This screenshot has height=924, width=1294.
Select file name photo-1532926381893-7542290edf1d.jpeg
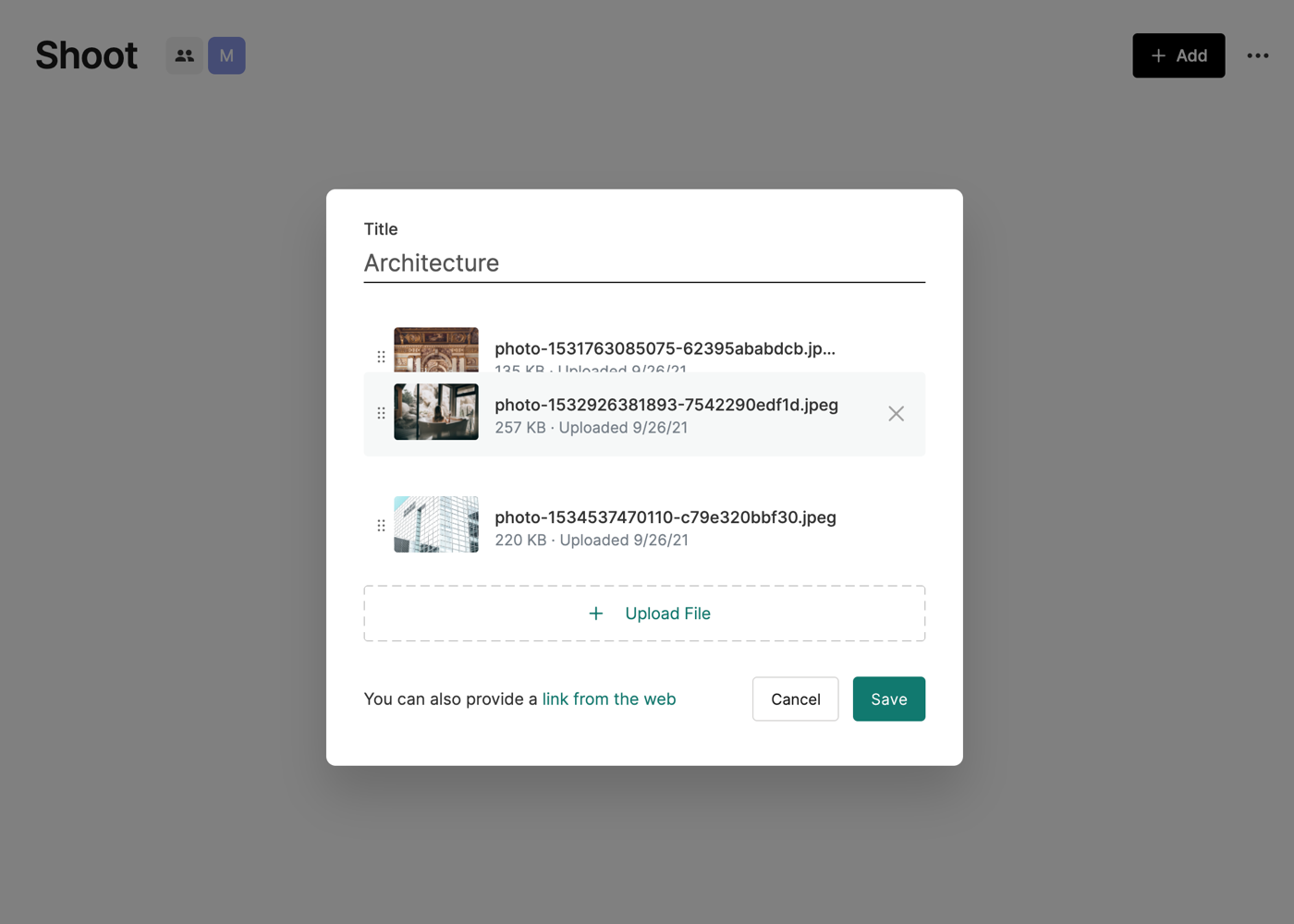point(666,405)
